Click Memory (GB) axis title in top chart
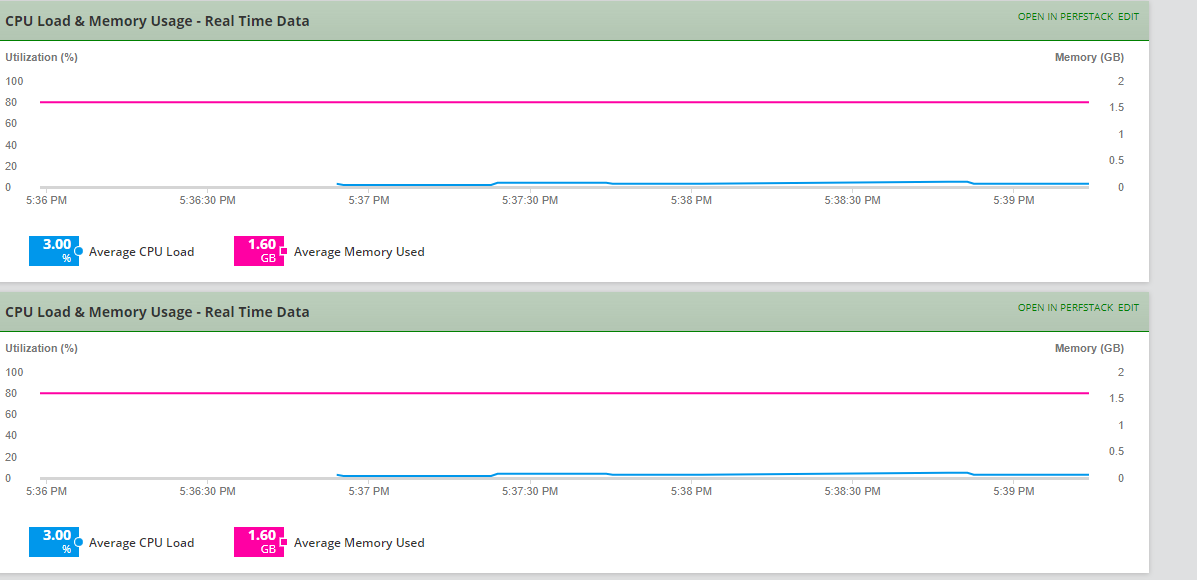 point(1089,56)
